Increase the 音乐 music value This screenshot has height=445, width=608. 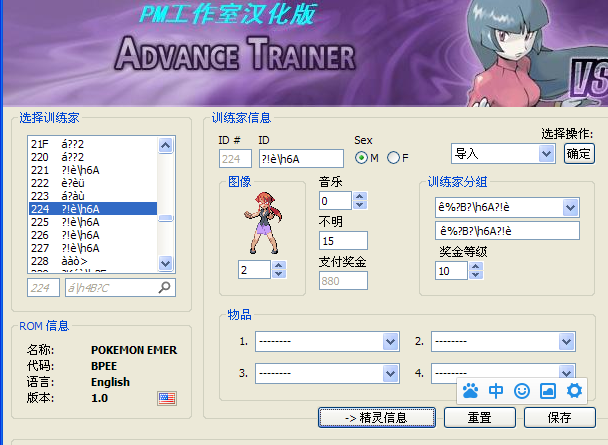click(x=360, y=197)
